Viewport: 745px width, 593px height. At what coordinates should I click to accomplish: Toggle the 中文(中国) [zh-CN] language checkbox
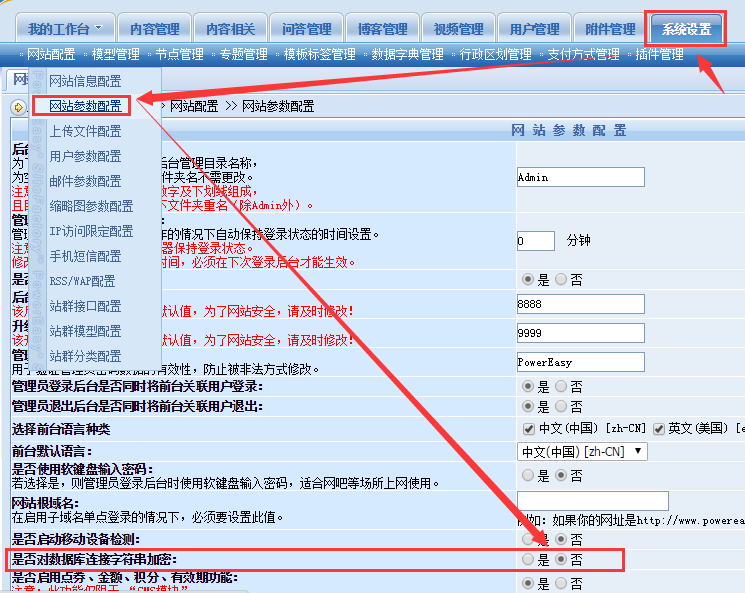click(x=529, y=428)
